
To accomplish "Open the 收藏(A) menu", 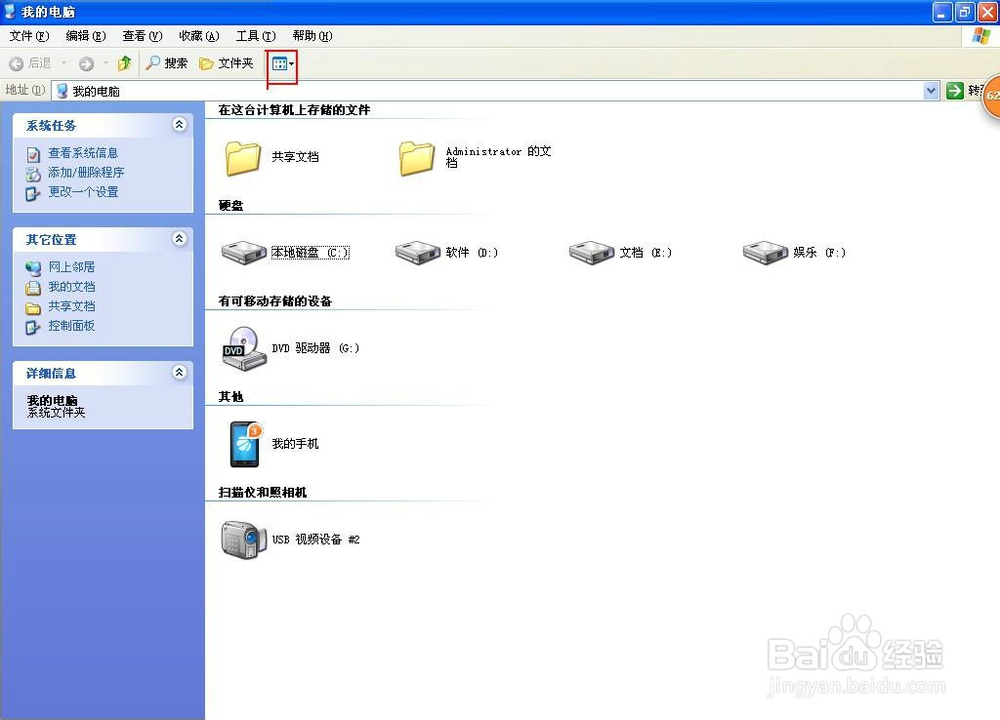I will click(x=199, y=36).
